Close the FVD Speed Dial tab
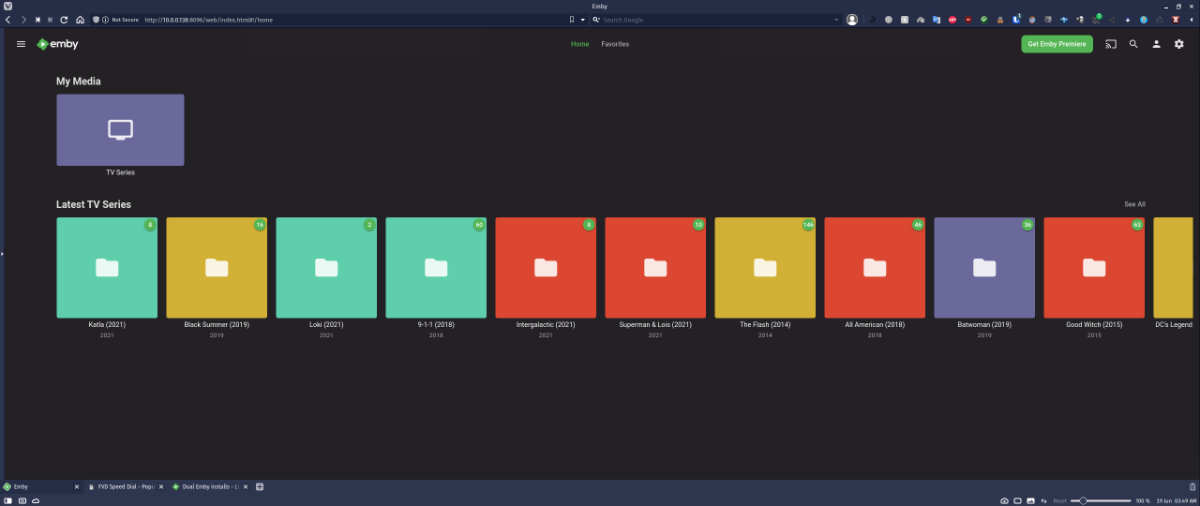The width and height of the screenshot is (1200, 506). 161,486
